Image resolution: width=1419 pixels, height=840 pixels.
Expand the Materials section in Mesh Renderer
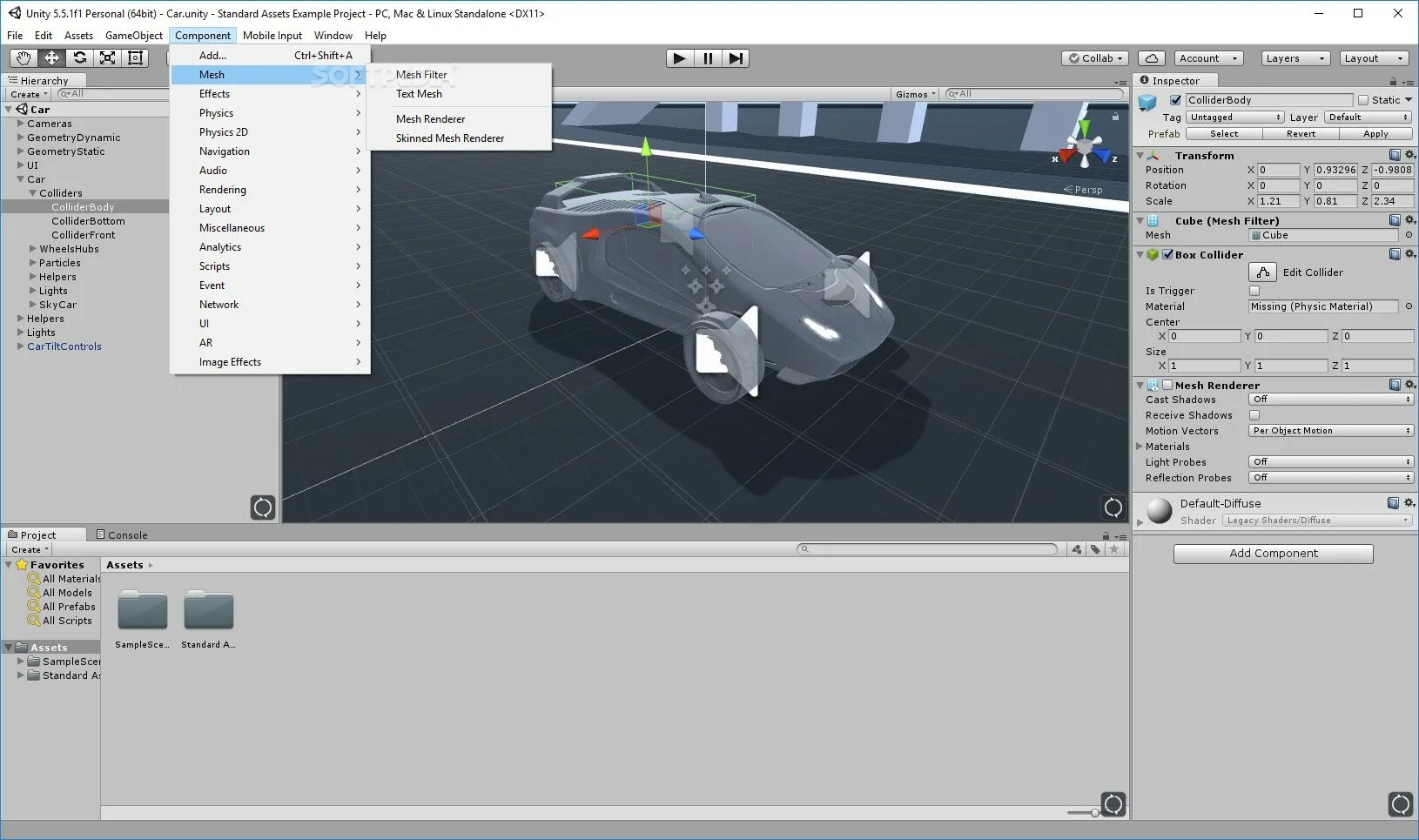point(1140,447)
